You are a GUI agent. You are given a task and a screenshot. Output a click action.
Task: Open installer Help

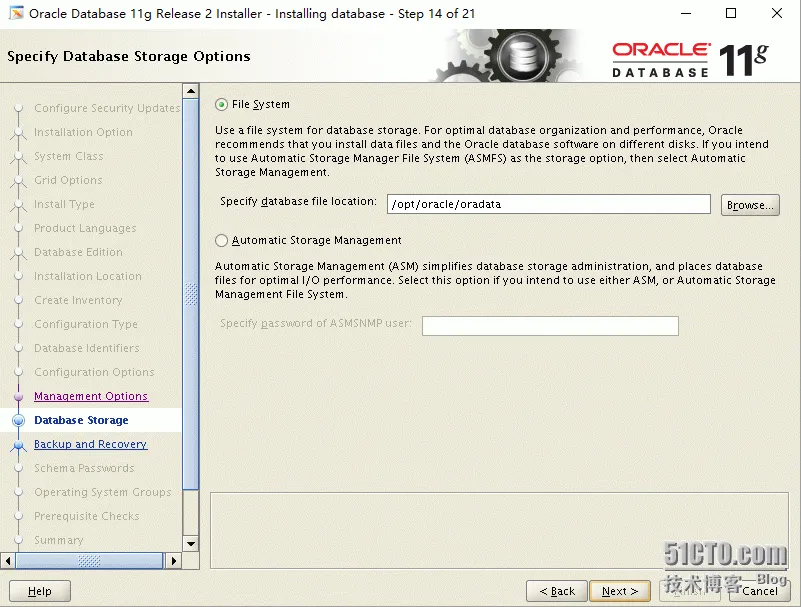40,591
